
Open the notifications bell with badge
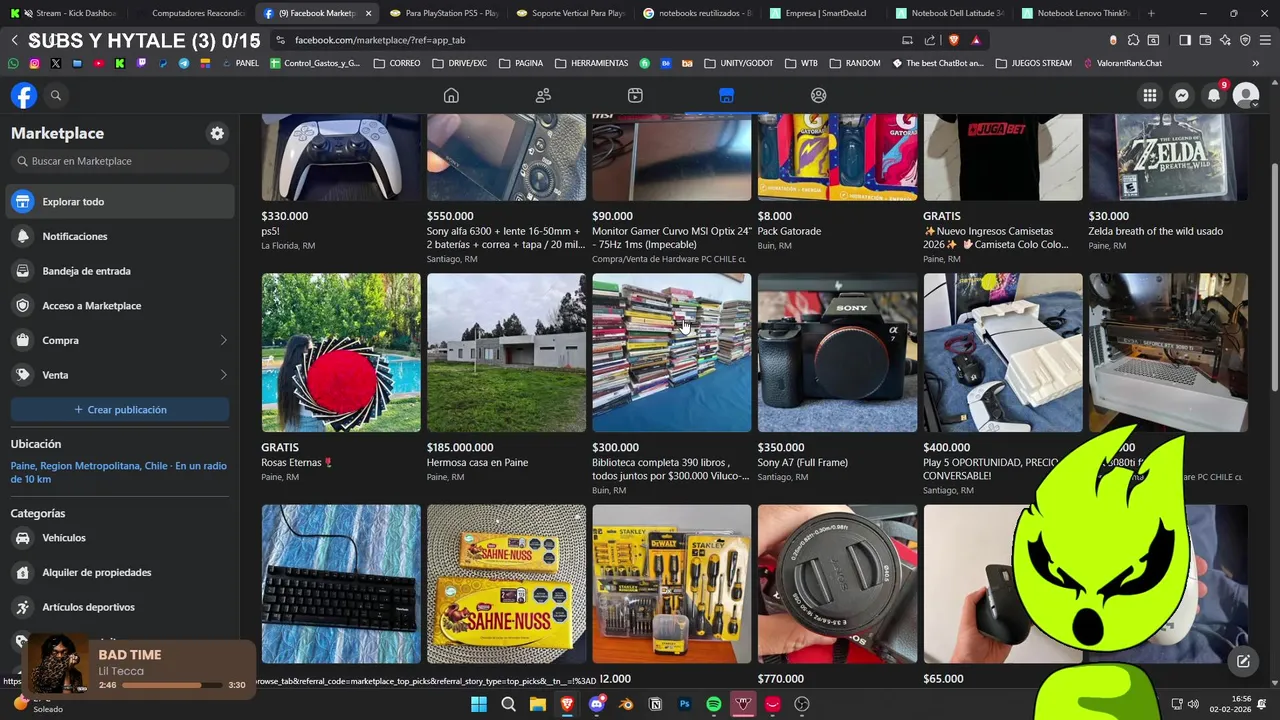click(1214, 95)
